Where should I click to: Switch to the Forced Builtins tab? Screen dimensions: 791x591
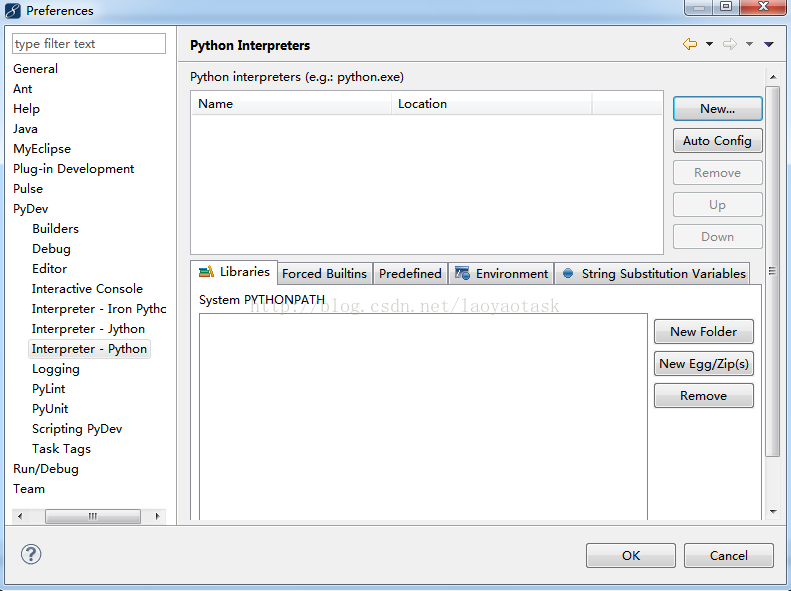click(324, 274)
